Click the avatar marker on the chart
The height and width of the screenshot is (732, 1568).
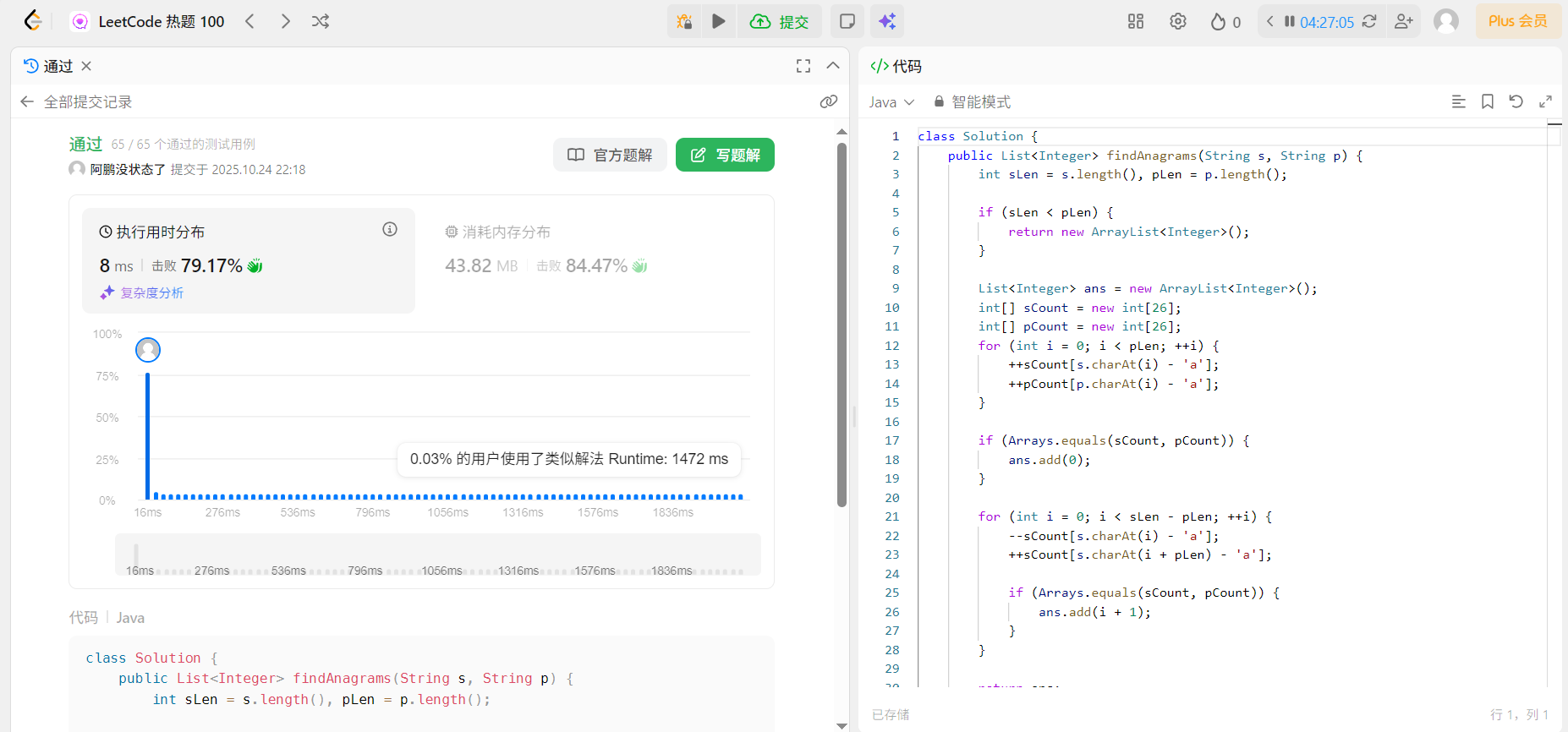click(148, 349)
